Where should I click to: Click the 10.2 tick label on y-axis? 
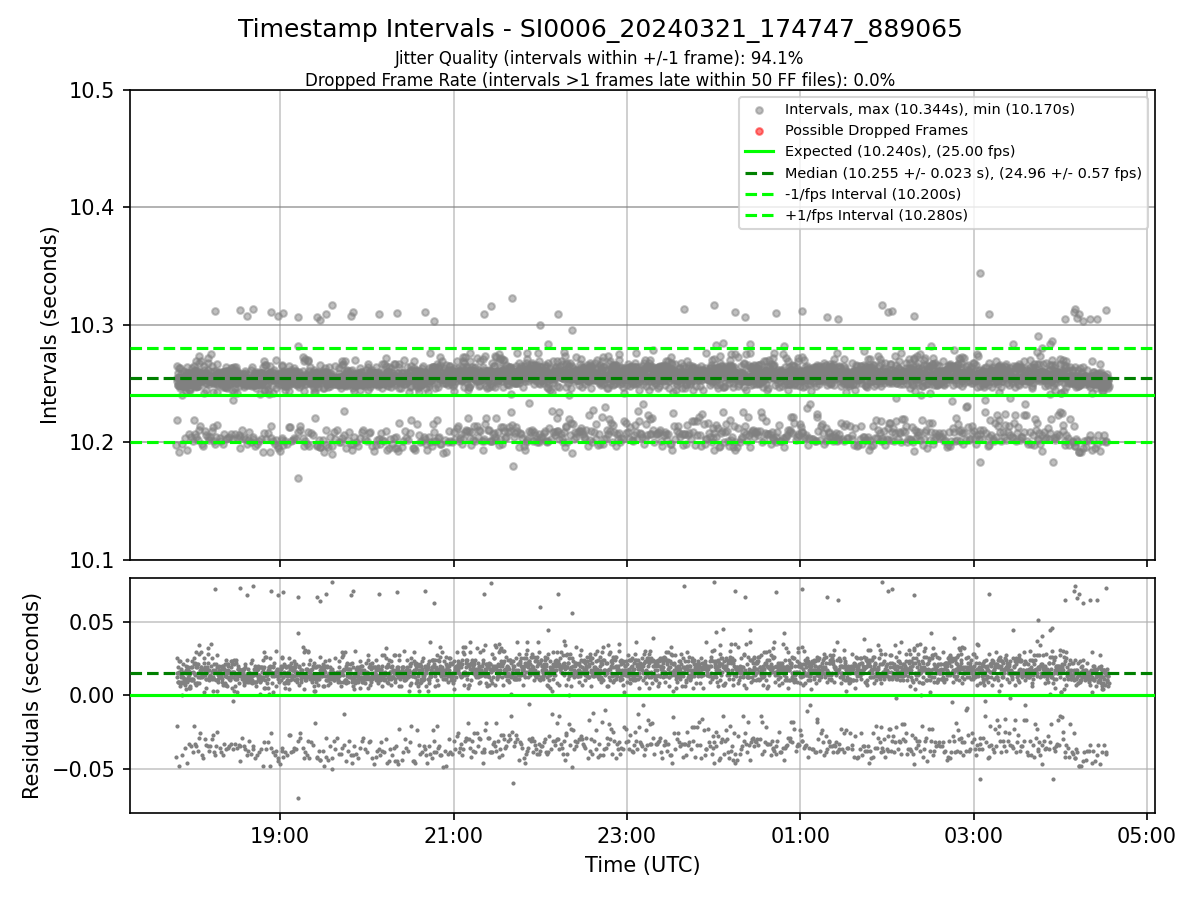coord(93,443)
